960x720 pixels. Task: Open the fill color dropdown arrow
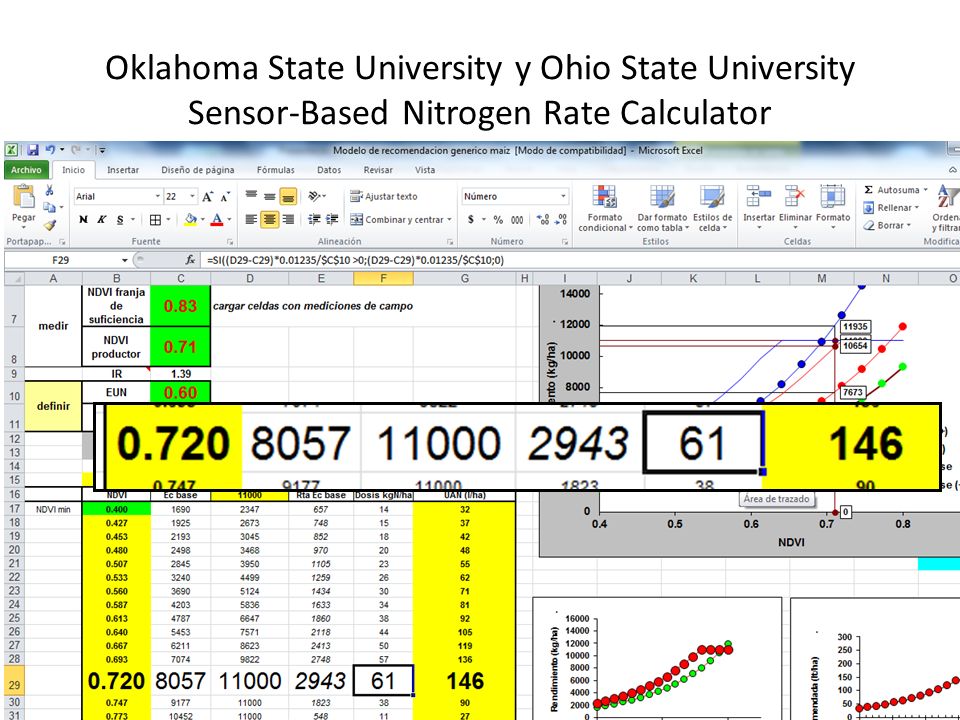(x=203, y=219)
